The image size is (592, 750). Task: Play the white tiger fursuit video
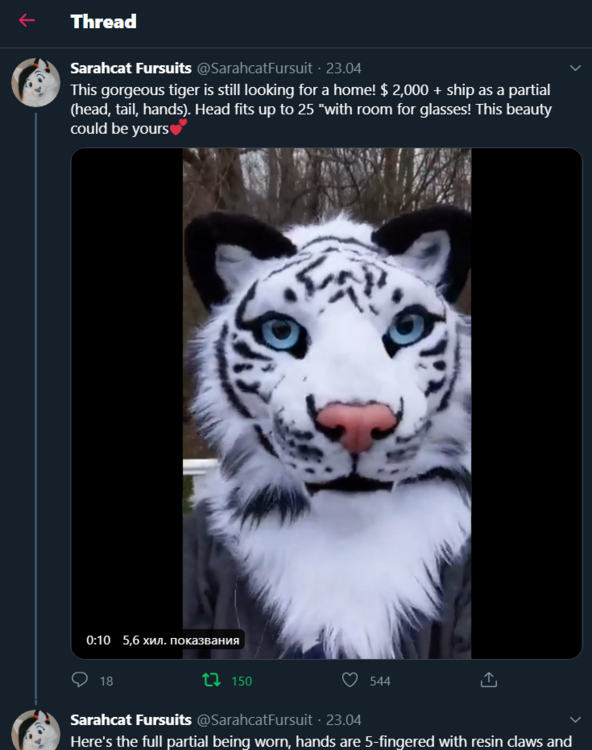point(327,403)
